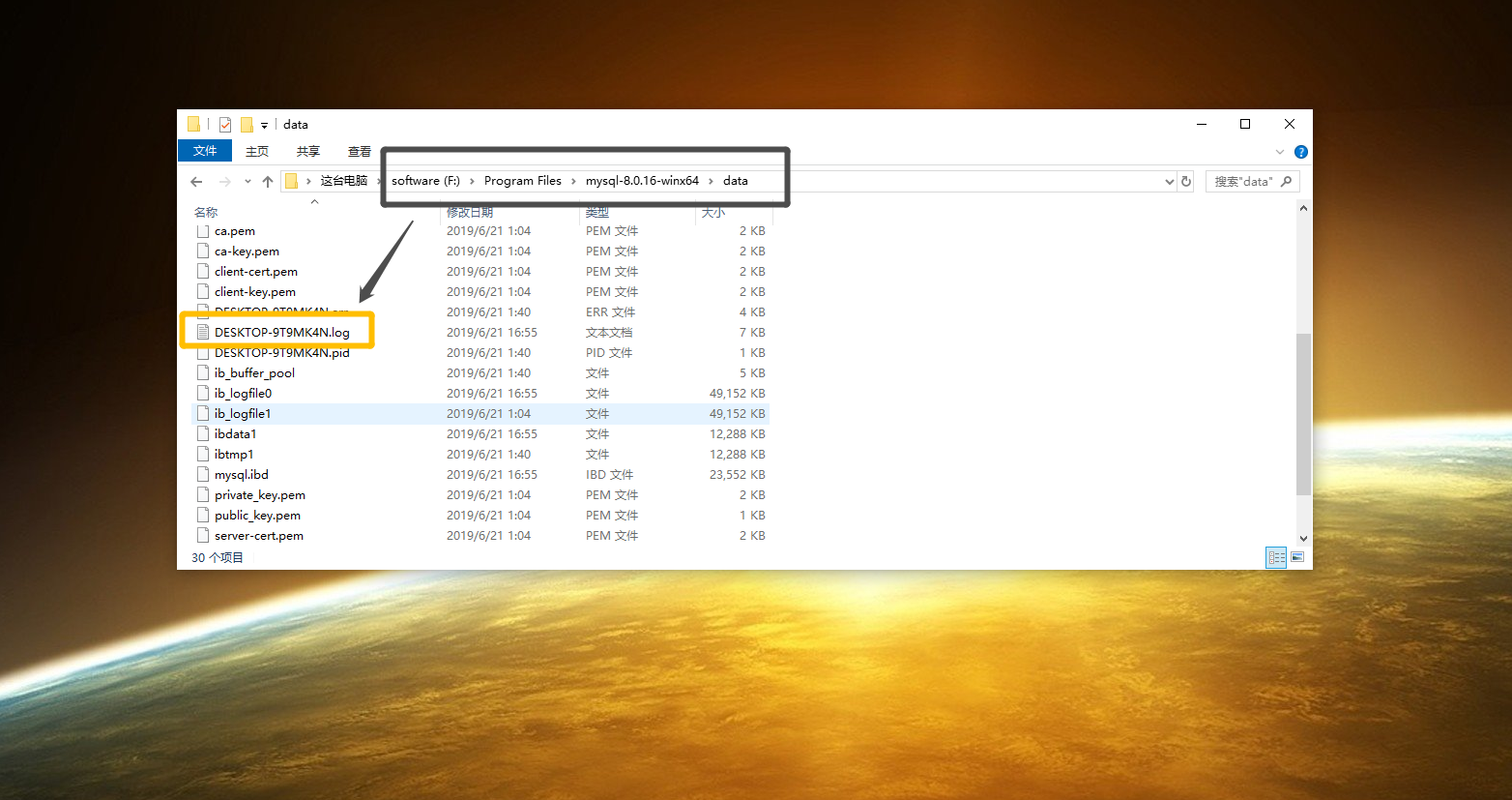Click the file icon of ib_buffer_pool

point(203,372)
